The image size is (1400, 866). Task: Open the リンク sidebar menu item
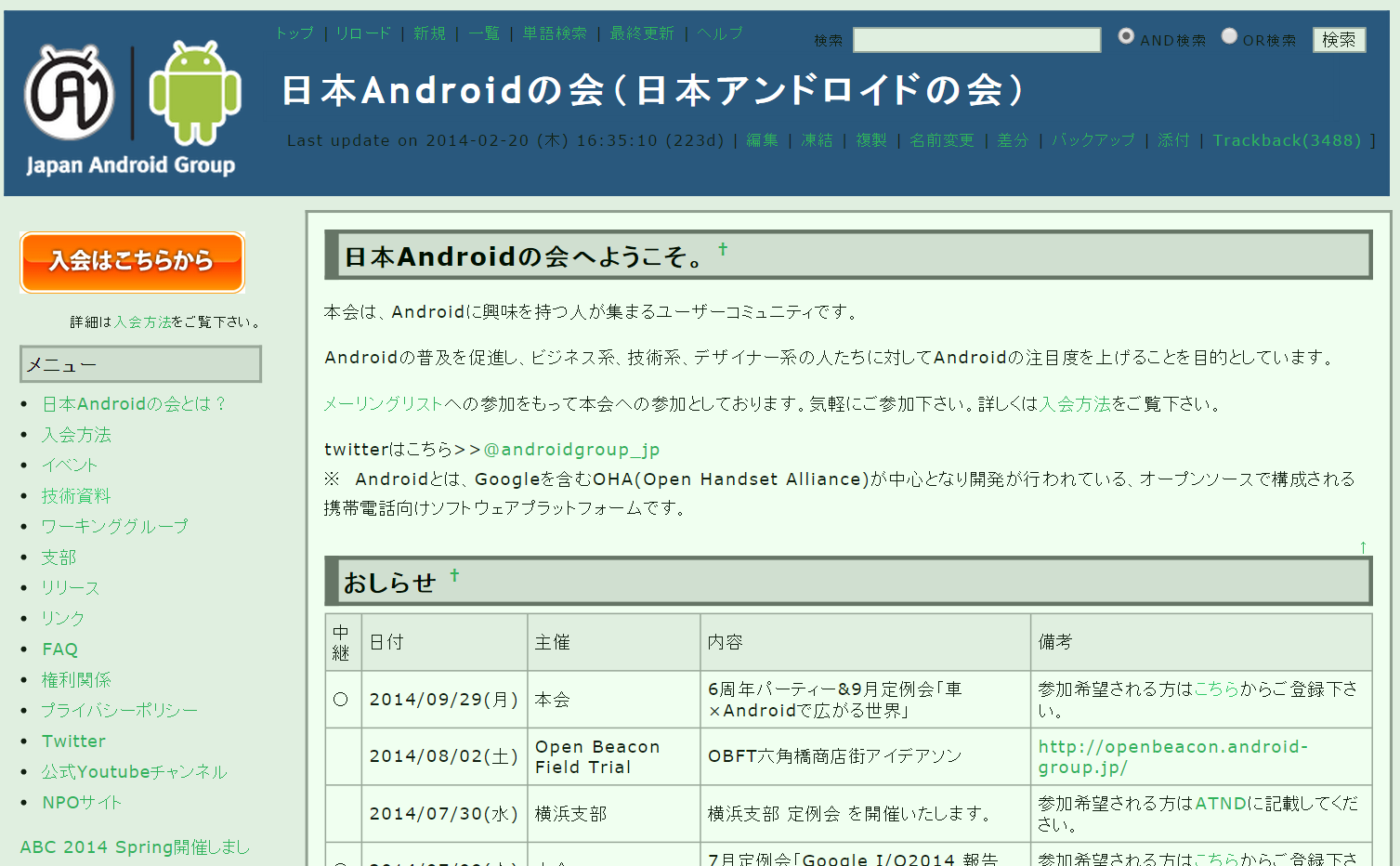click(x=63, y=619)
